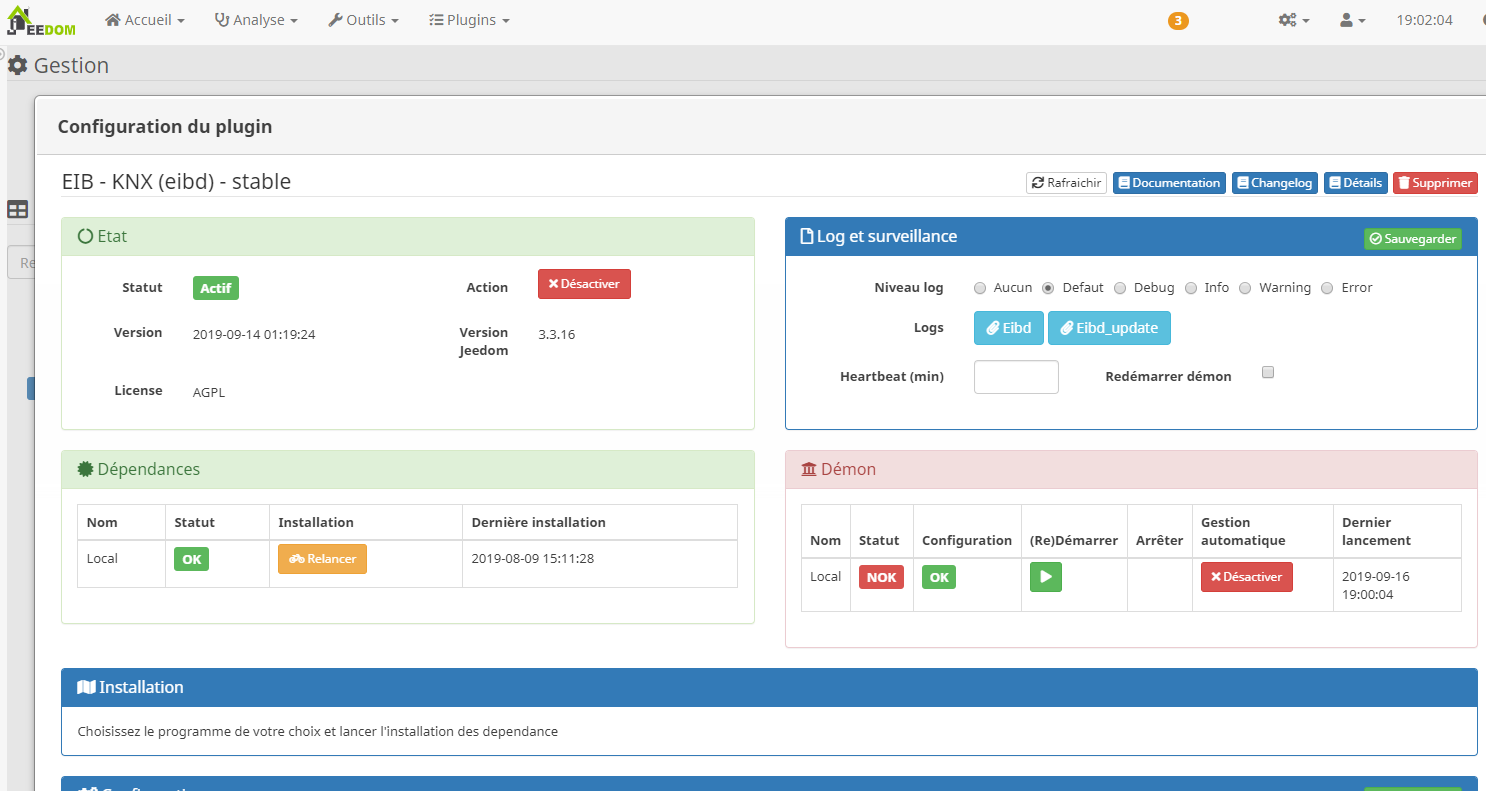Screen dimensions: 1486x791
Task: Select the Error log level
Action: [x=1327, y=288]
